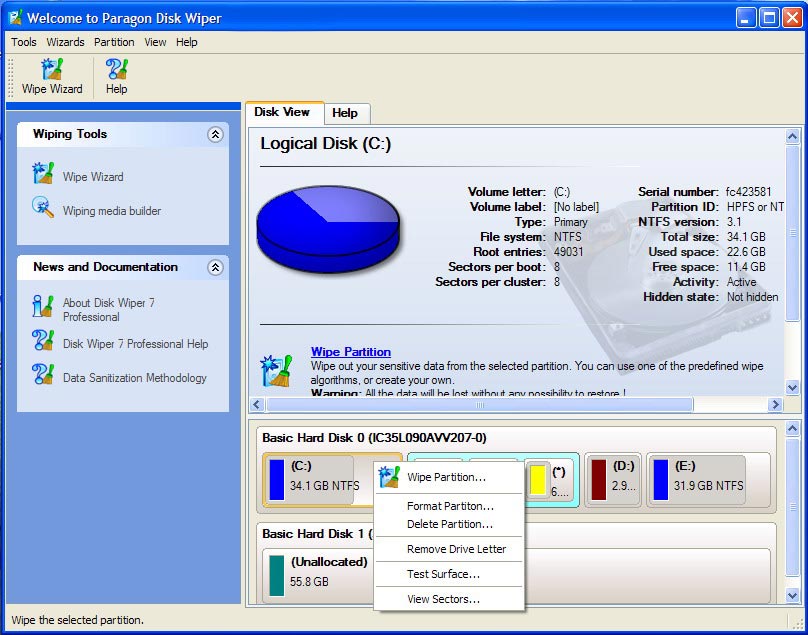
Task: Open Disk Wiper 7 Professional Help
Action: click(x=135, y=344)
